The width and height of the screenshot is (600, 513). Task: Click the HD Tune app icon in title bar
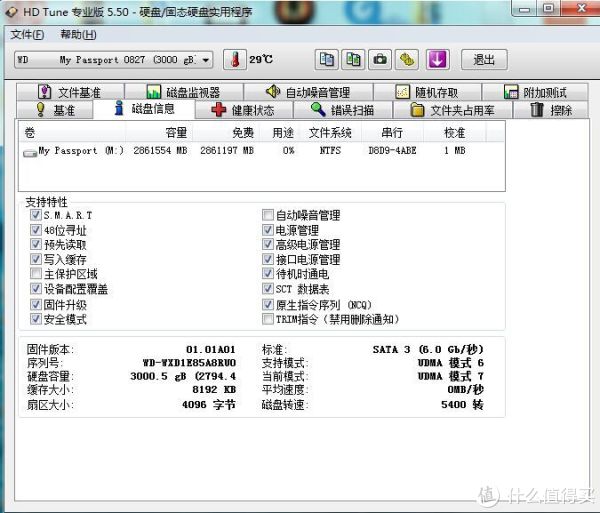[11, 11]
